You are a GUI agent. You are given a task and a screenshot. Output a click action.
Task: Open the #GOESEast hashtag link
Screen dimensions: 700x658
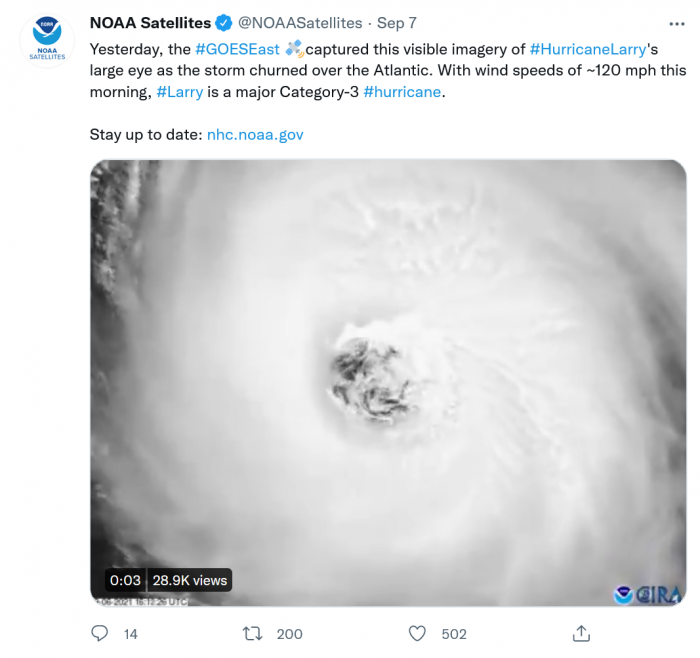click(x=237, y=49)
